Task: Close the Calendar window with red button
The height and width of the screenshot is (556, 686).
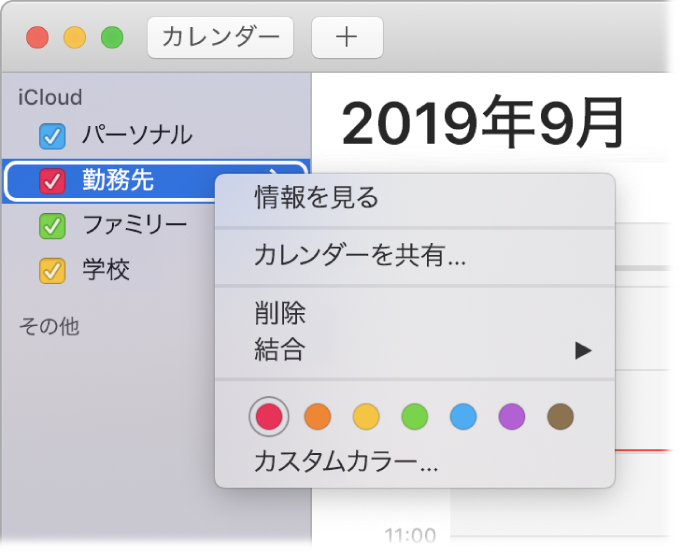Action: tap(38, 38)
